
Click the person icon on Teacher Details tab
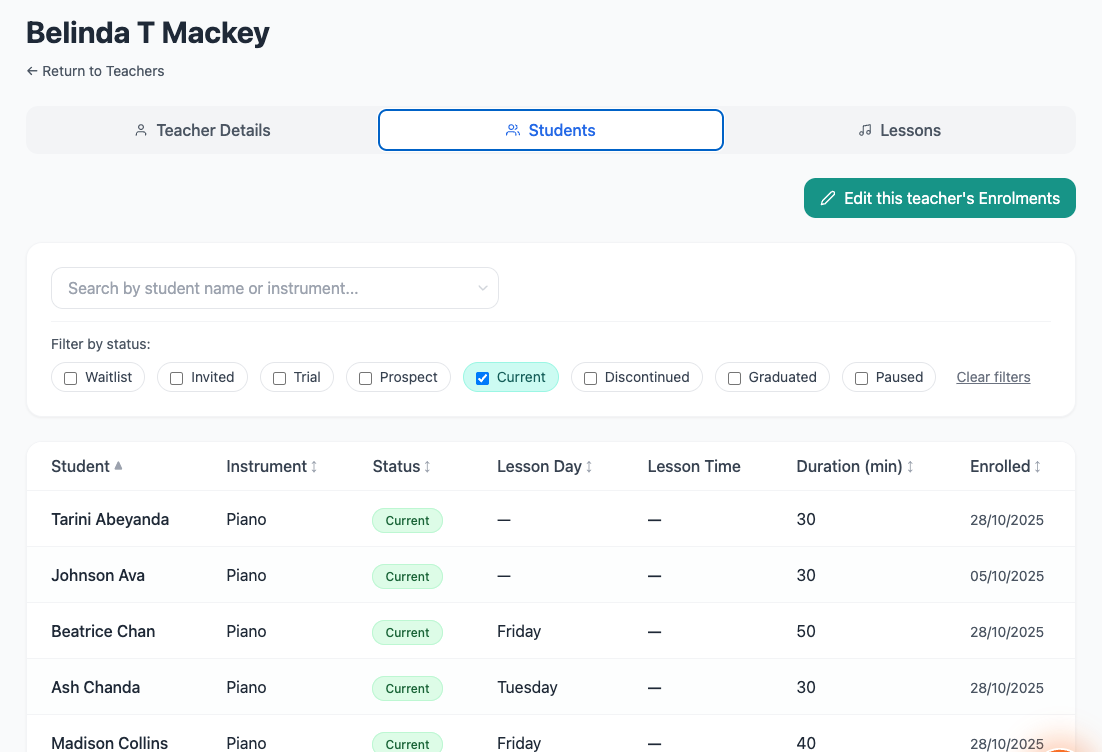coord(141,130)
